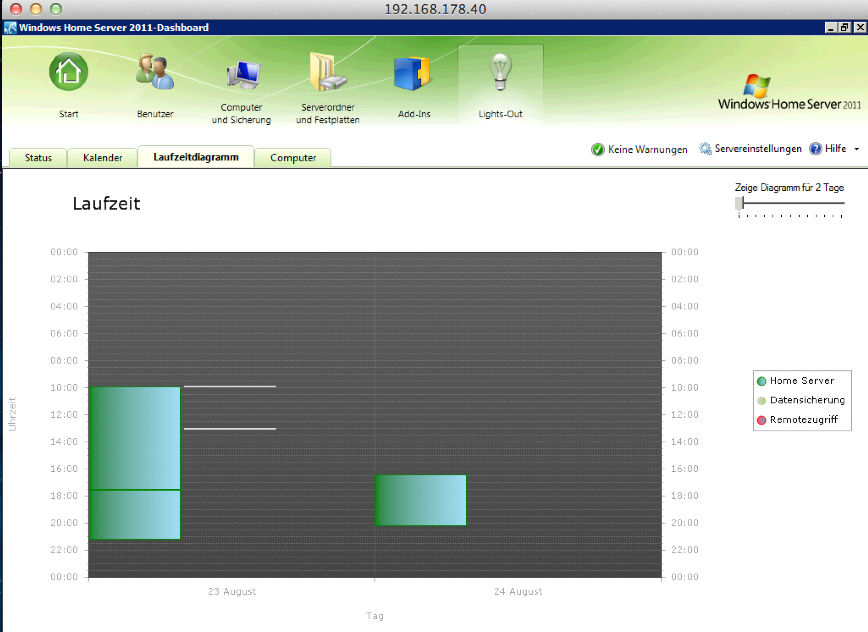Click the Windows Home Server 2011 logo
Screen dimensions: 868x632
[x=789, y=93]
